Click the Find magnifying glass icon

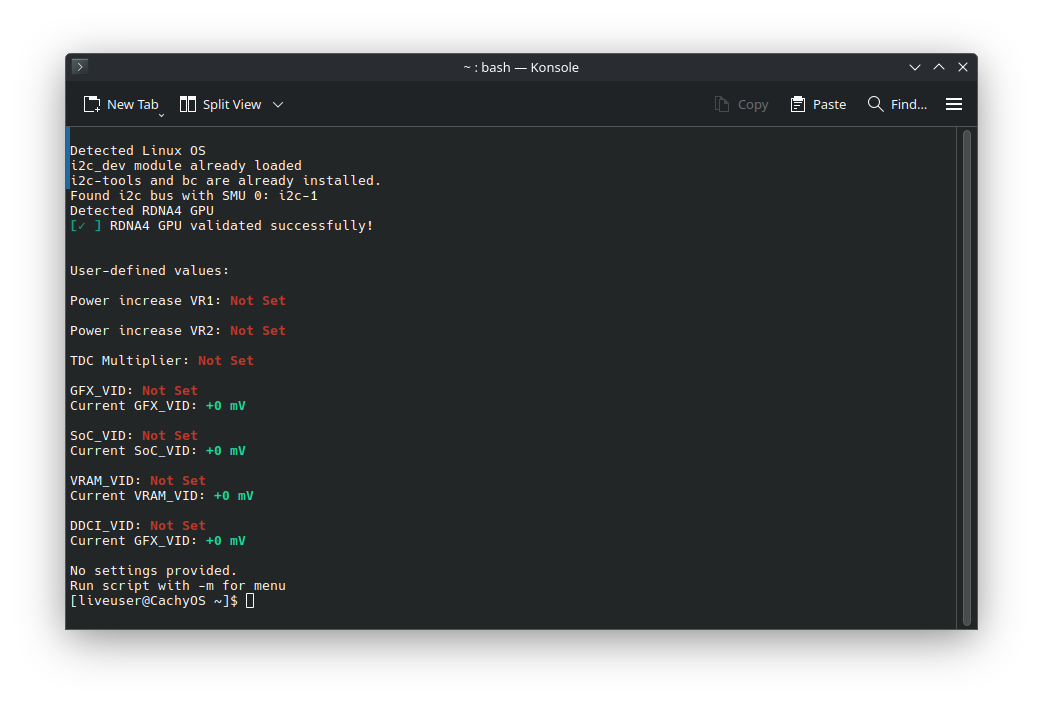coord(876,104)
